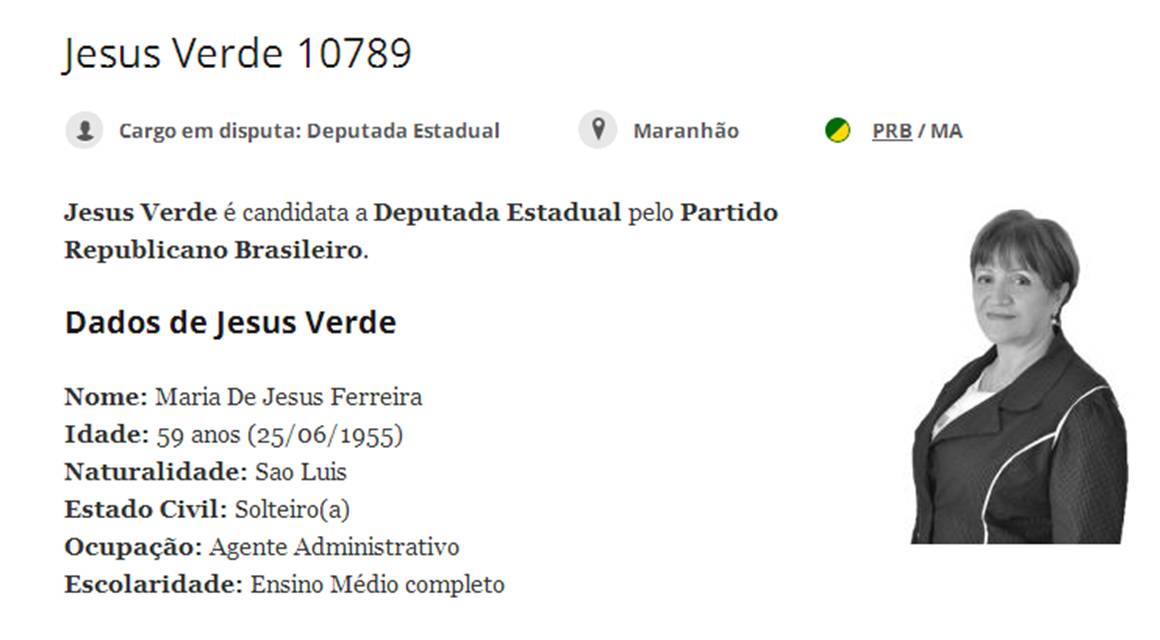Click the Naturalidade: Sao Luis line

coord(205,472)
